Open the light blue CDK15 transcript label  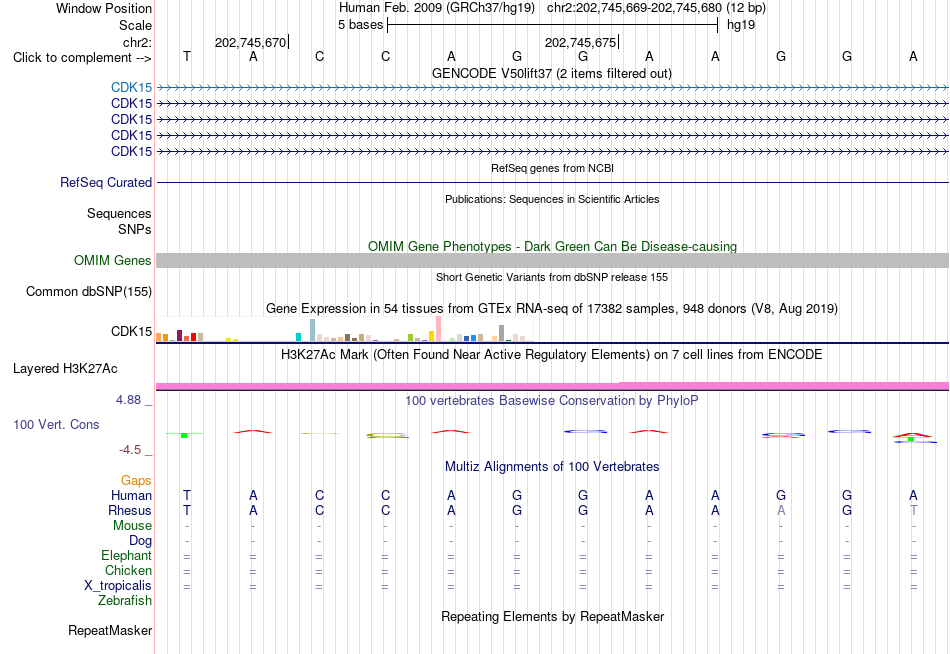click(x=131, y=87)
